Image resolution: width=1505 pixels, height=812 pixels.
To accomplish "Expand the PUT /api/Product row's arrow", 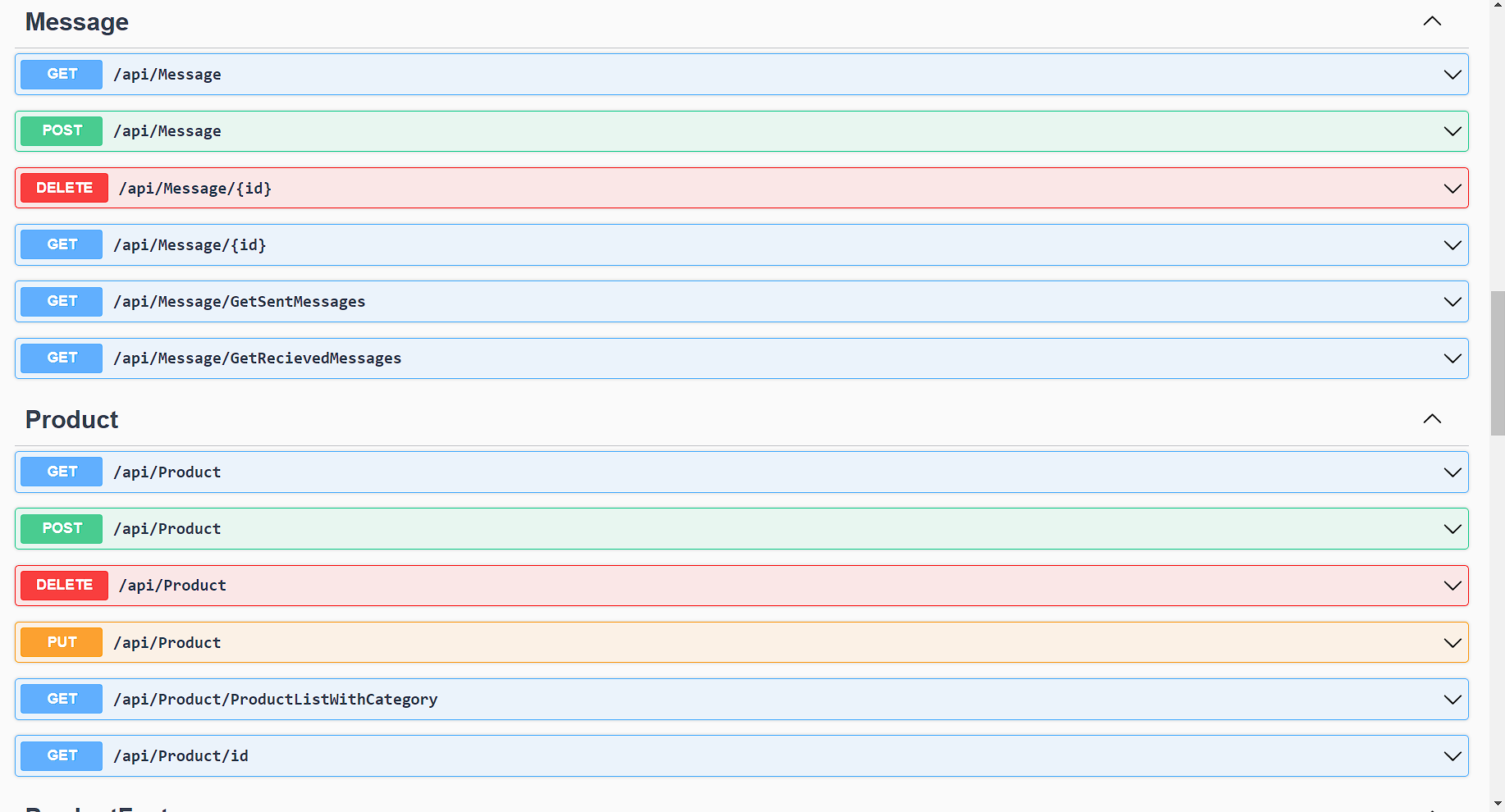I will (1452, 643).
